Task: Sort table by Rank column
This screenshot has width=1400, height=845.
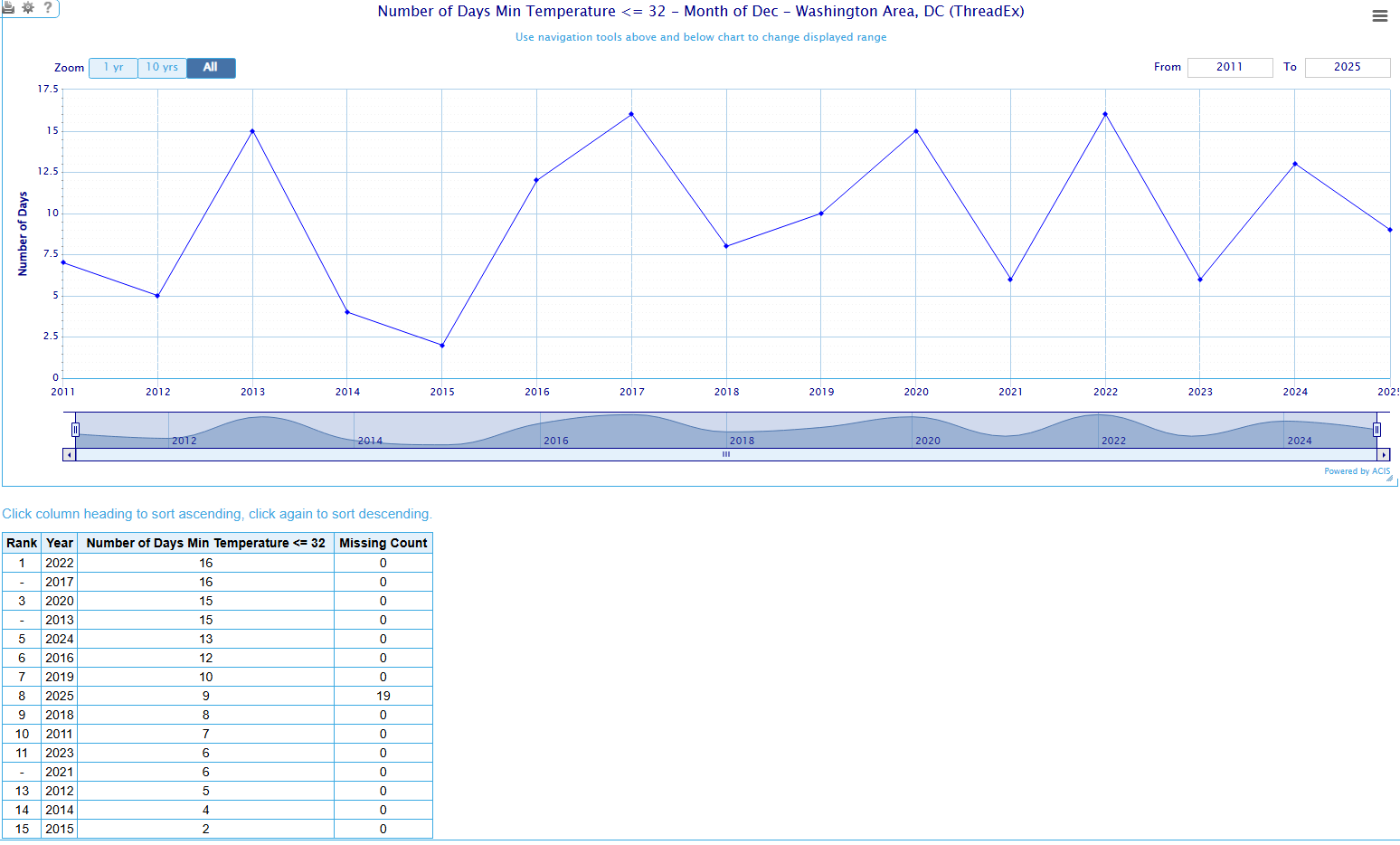Action: tap(22, 543)
